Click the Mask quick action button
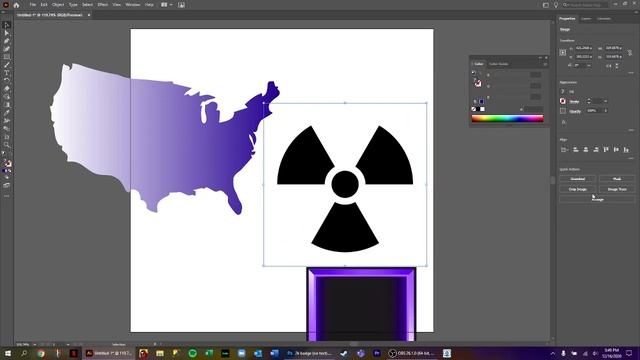This screenshot has width=640, height=360. point(617,179)
